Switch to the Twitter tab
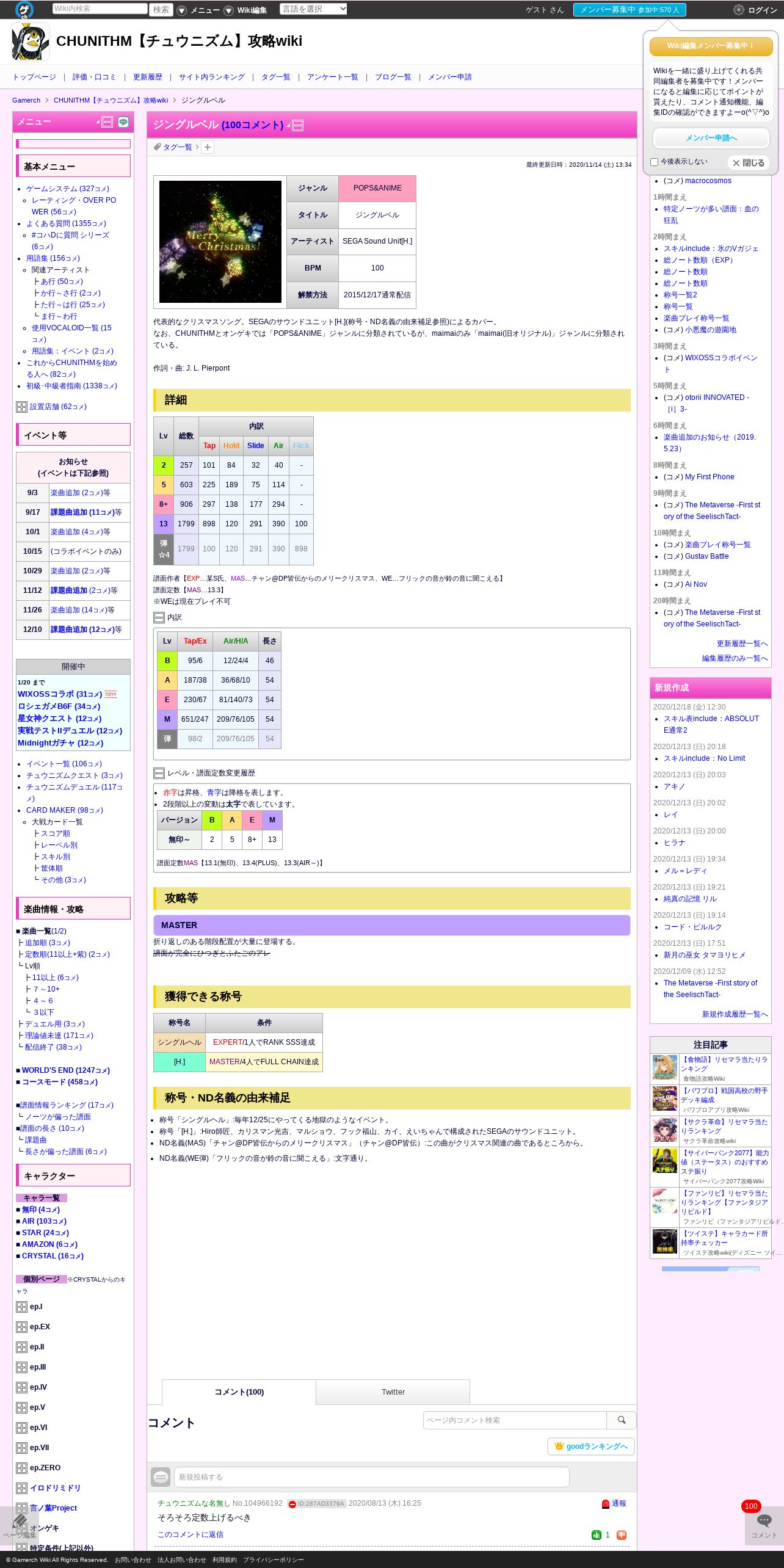784x1568 pixels. pyautogui.click(x=393, y=1392)
